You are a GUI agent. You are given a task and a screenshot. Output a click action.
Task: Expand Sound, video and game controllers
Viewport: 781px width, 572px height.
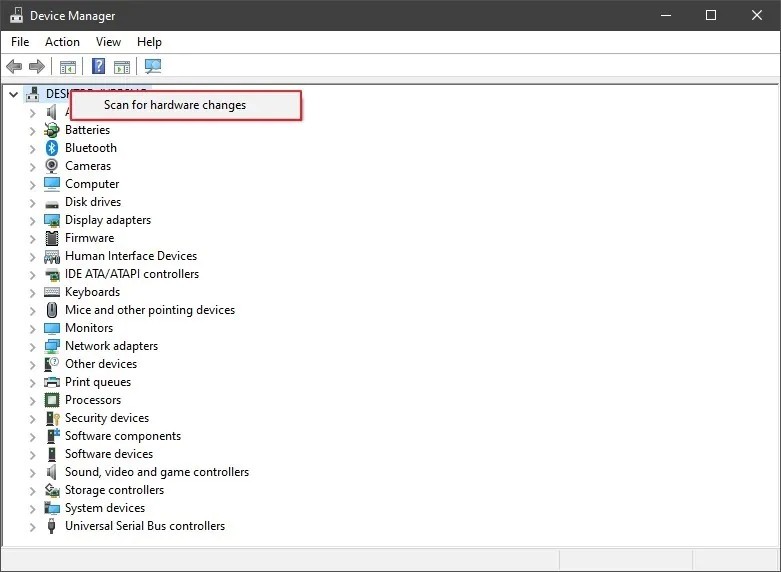[32, 473]
